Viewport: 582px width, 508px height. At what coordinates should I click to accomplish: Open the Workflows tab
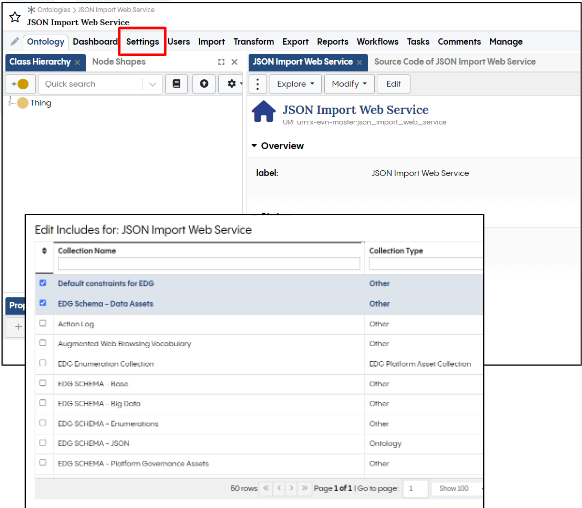377,42
